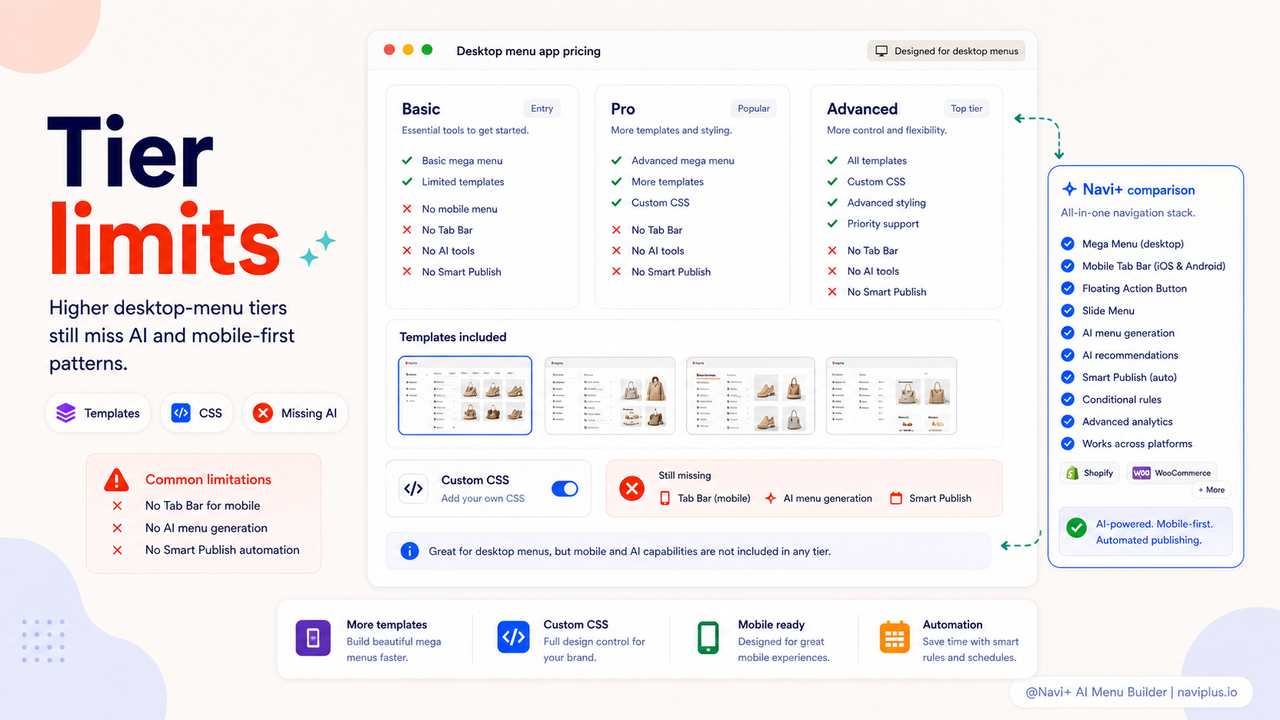The image size is (1280, 720).
Task: Click the Advanced mega menu text
Action: pos(683,161)
